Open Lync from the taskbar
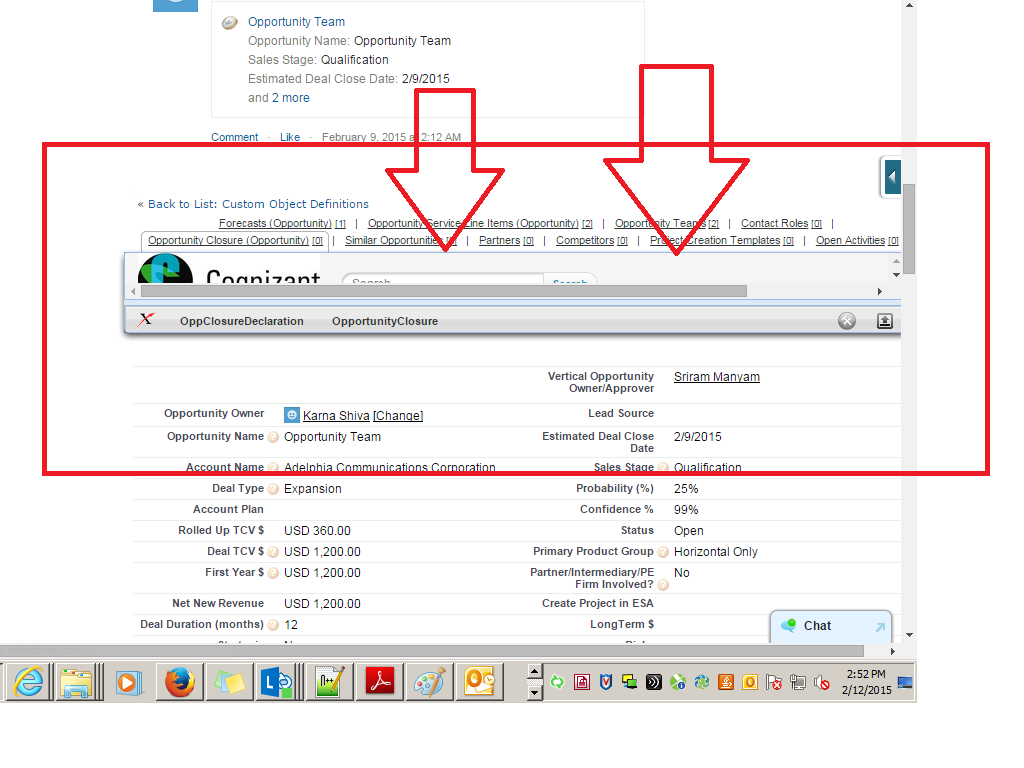Viewport: 1024px width, 768px height. pyautogui.click(x=278, y=682)
